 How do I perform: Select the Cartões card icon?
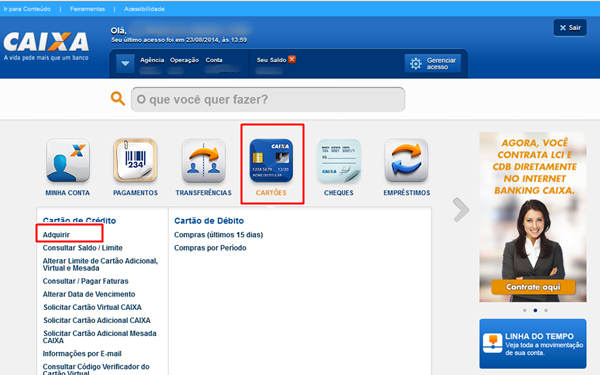(x=271, y=161)
